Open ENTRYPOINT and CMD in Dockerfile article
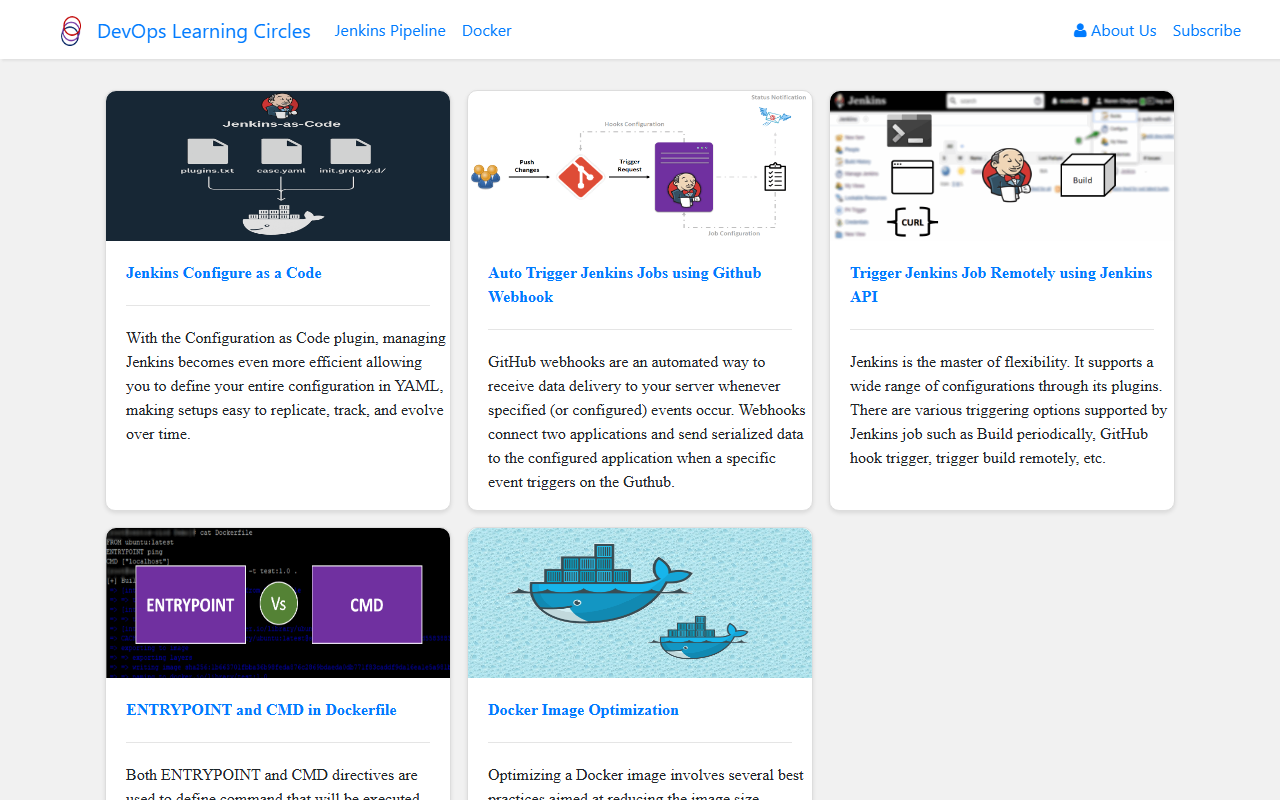This screenshot has height=800, width=1280. [261, 710]
